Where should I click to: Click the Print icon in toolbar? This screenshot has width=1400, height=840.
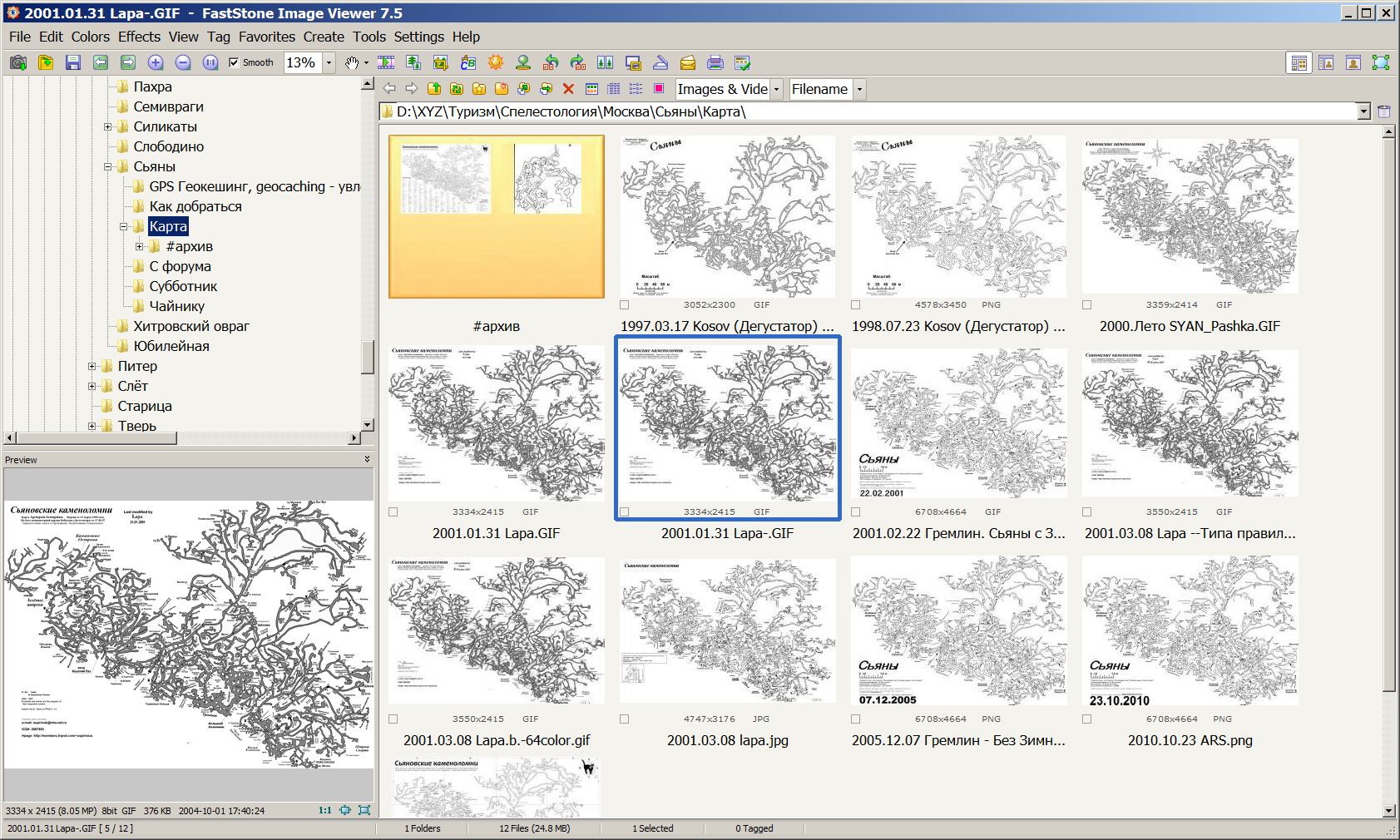[715, 63]
